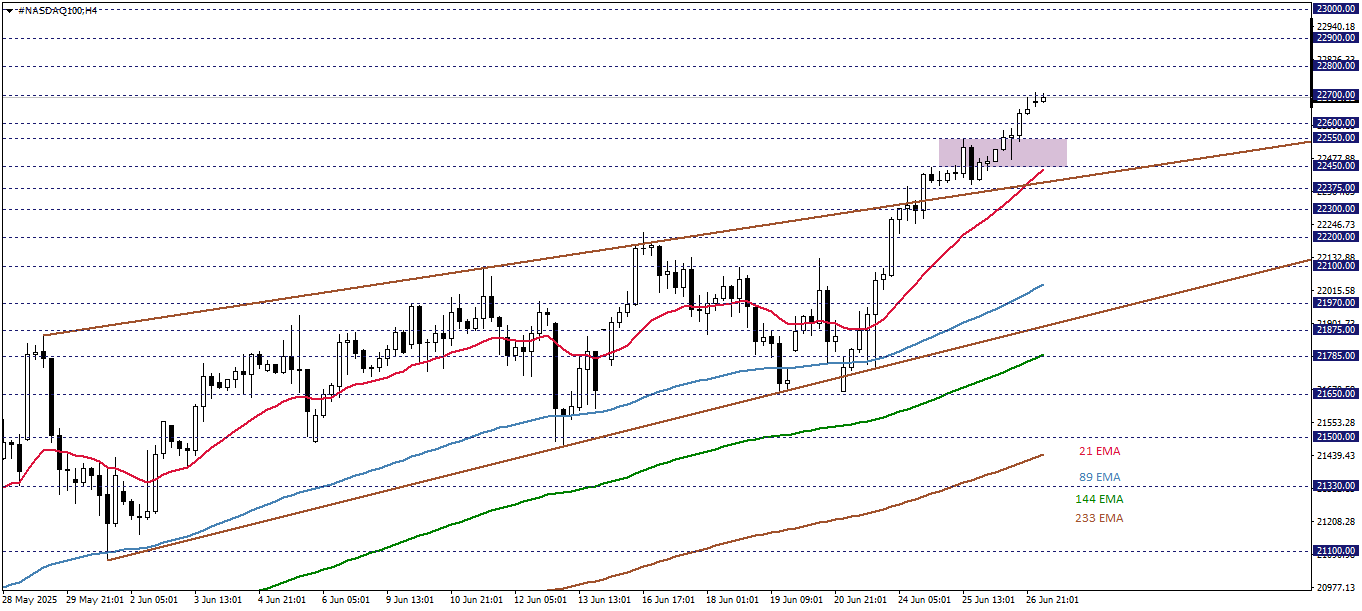Select the purple shaded rectangle zone
Image resolution: width=1362 pixels, height=611 pixels.
pos(1002,152)
